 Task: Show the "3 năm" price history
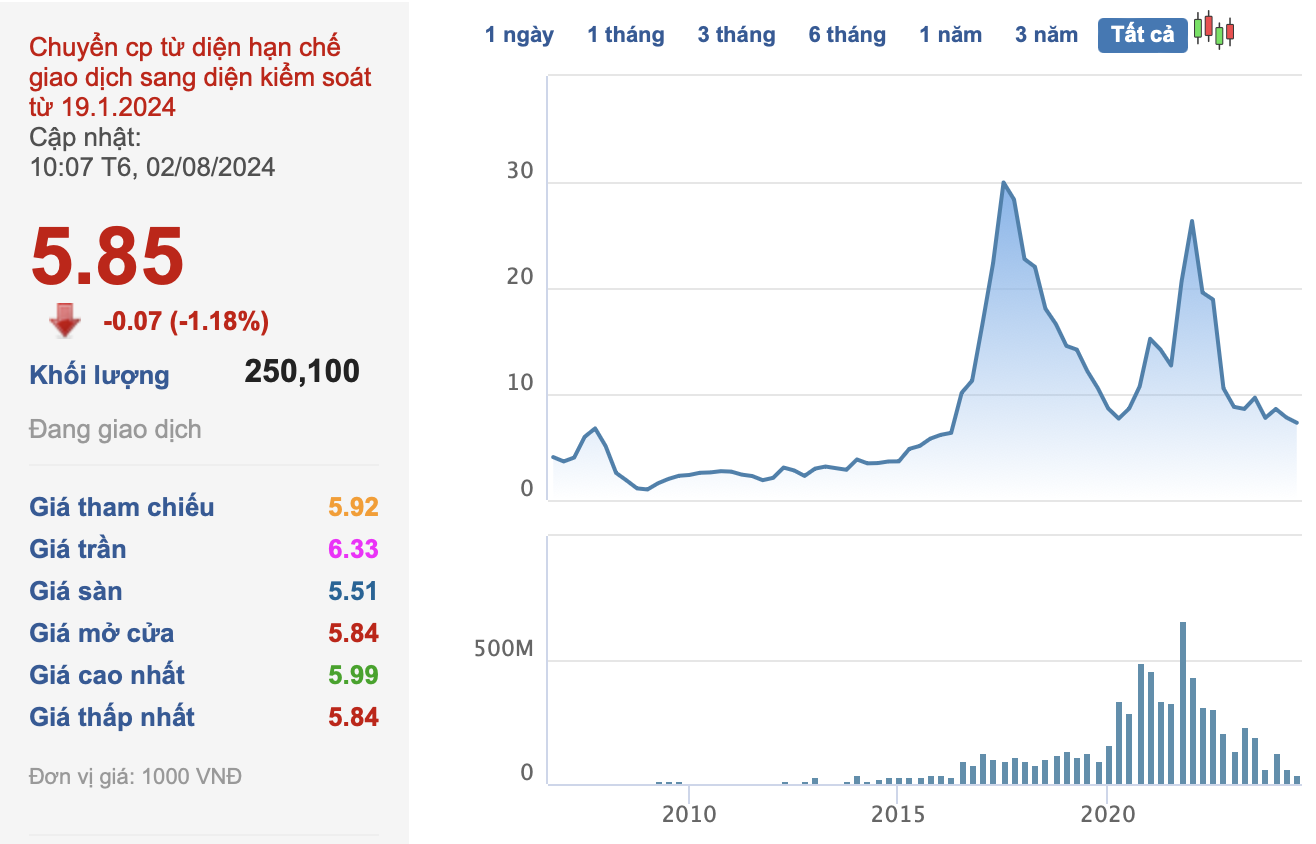pyautogui.click(x=1046, y=33)
